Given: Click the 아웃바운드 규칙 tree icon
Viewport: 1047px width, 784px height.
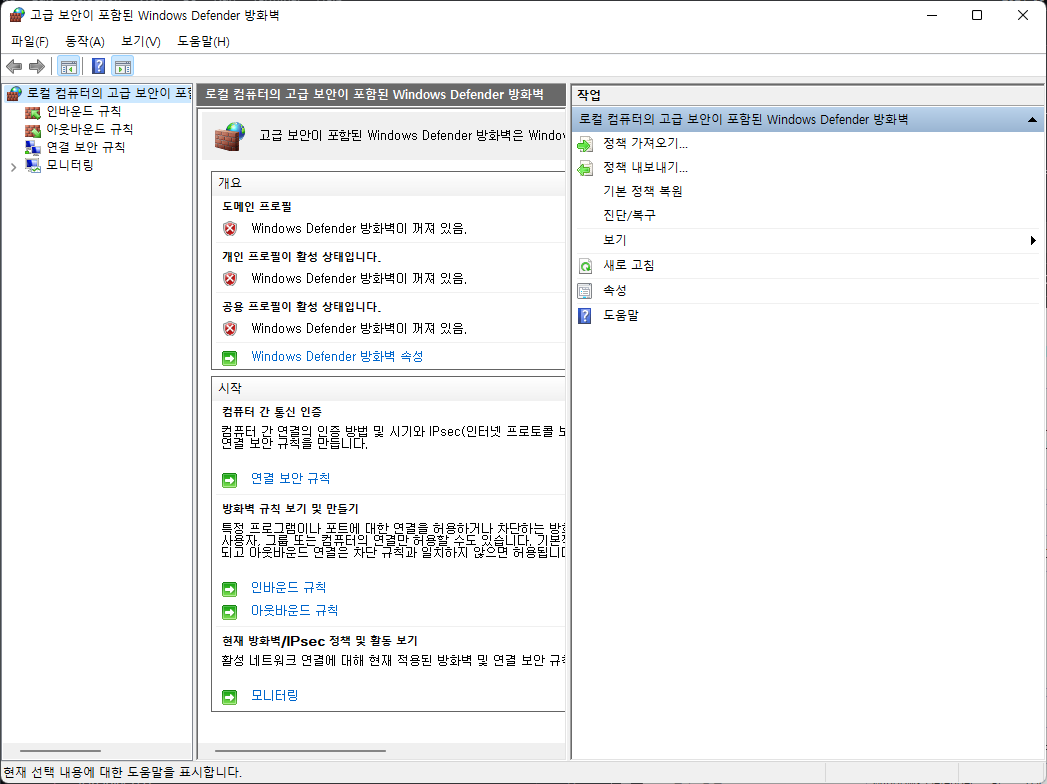Looking at the screenshot, I should pyautogui.click(x=33, y=130).
